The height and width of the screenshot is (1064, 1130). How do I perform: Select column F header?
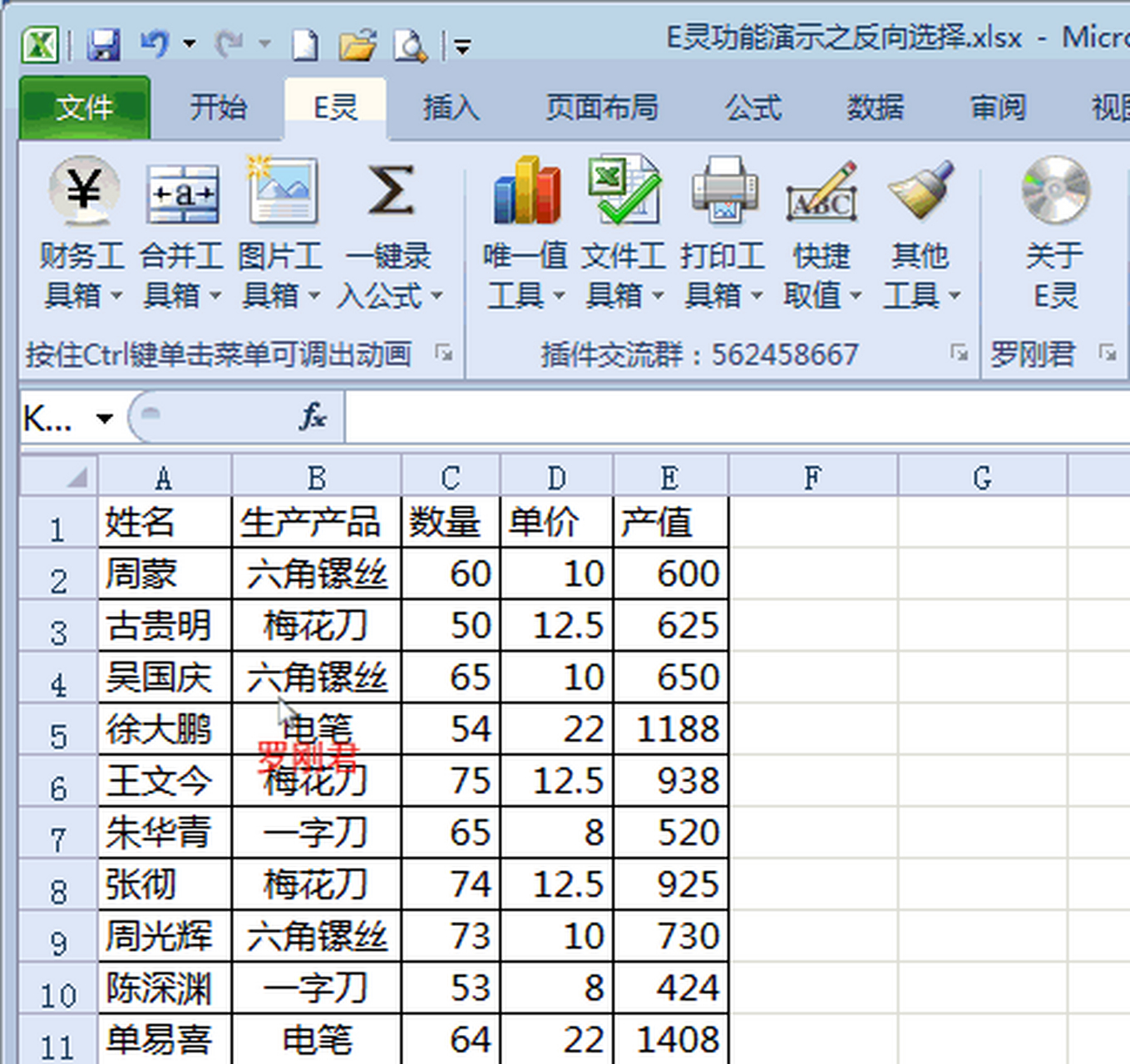click(x=813, y=478)
